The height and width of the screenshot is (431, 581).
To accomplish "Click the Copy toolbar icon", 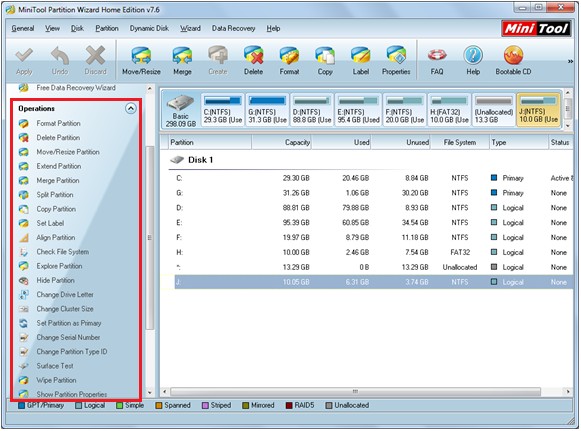I will pos(325,56).
